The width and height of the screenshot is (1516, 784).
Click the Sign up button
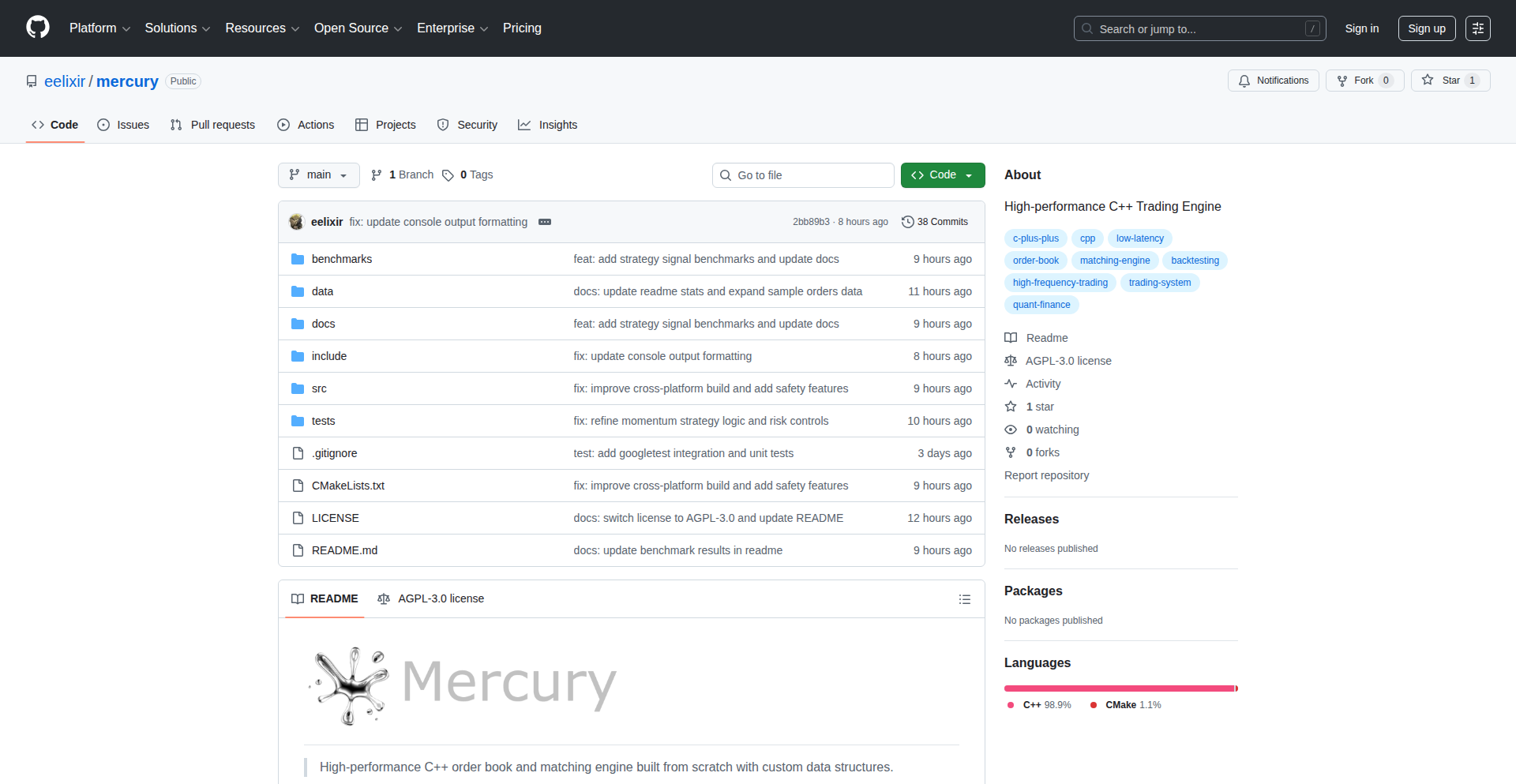1427,28
